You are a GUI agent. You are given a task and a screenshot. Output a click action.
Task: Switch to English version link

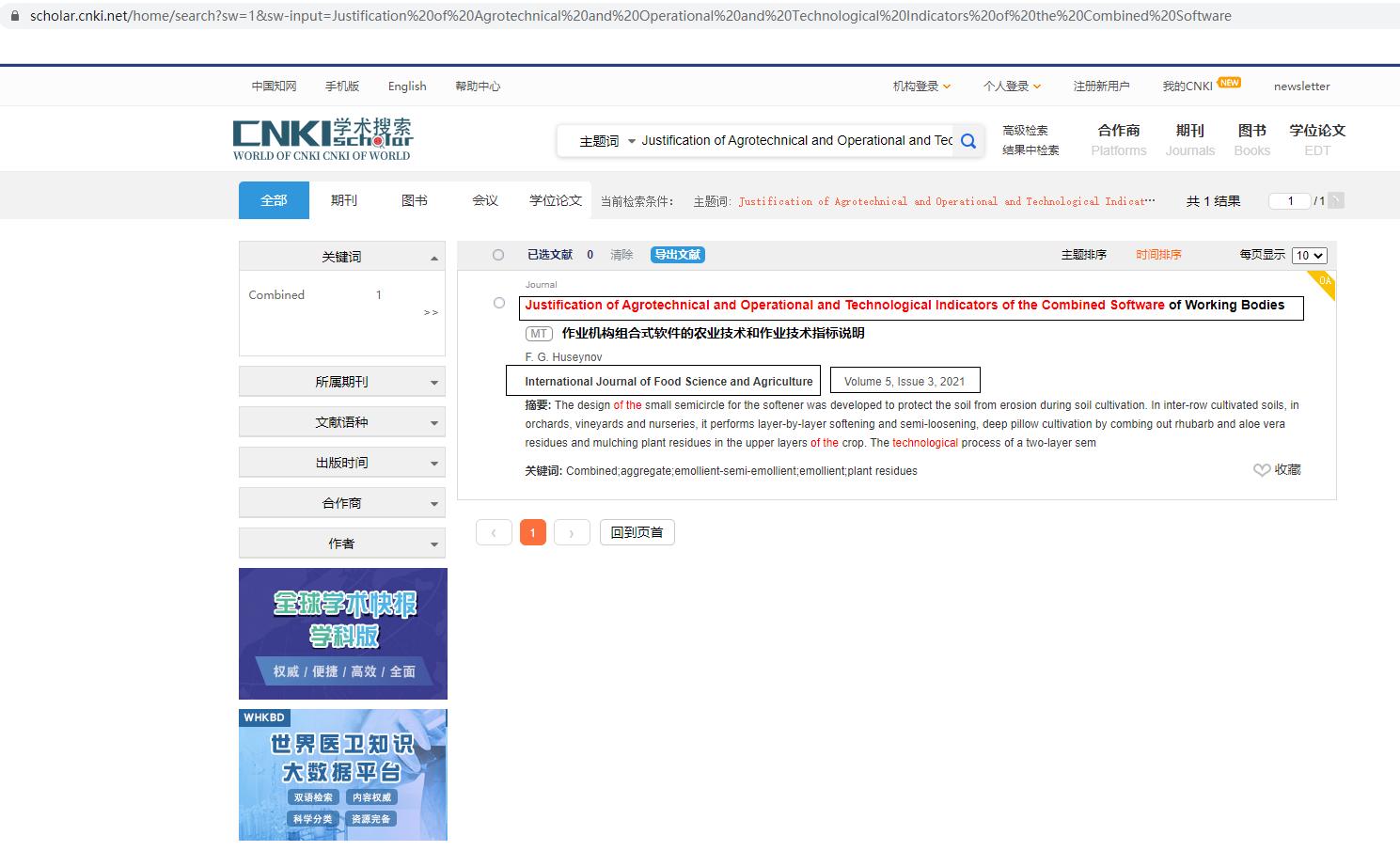click(x=407, y=86)
